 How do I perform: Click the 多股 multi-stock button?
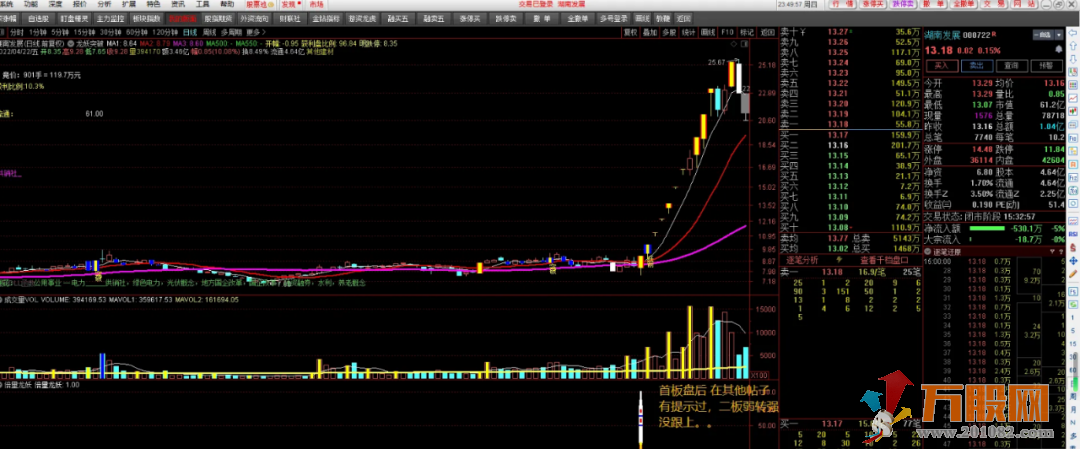coord(669,32)
